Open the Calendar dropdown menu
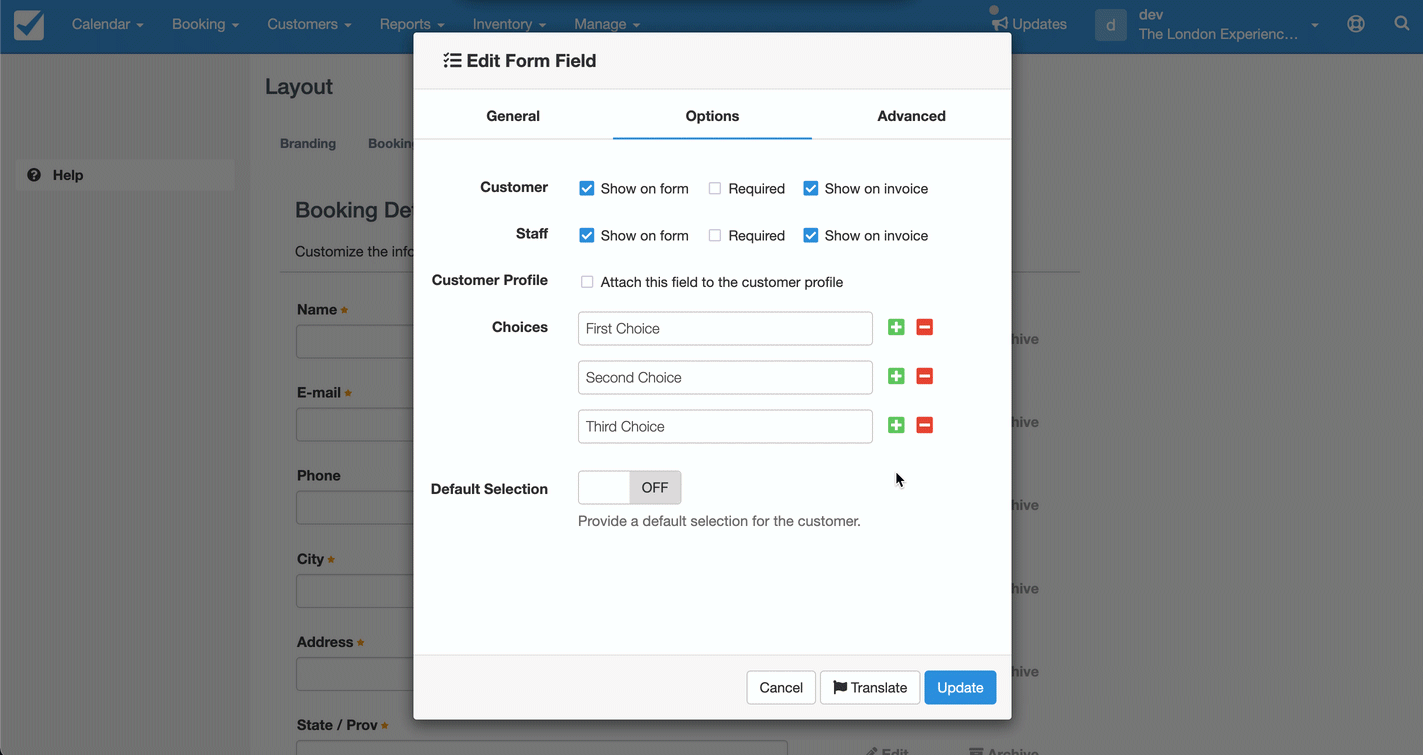Screen dimensions: 1423x755 point(107,24)
